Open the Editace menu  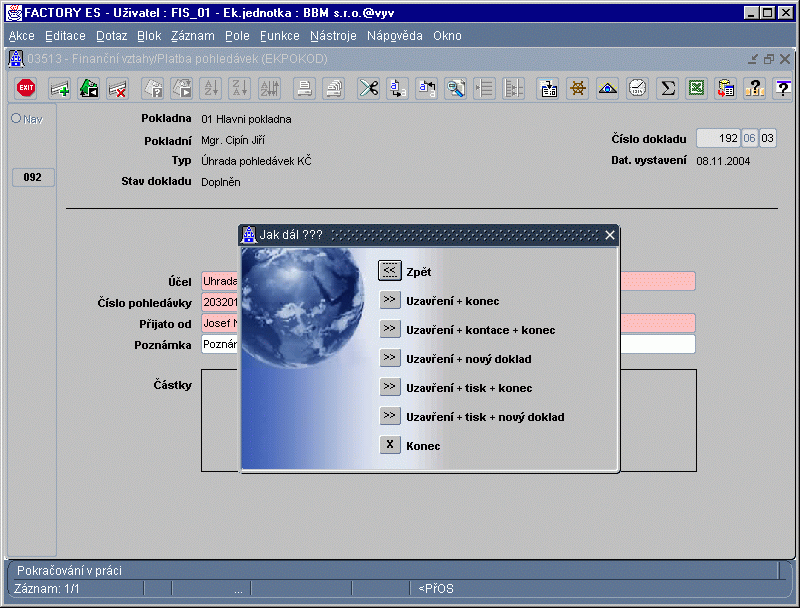tap(65, 36)
